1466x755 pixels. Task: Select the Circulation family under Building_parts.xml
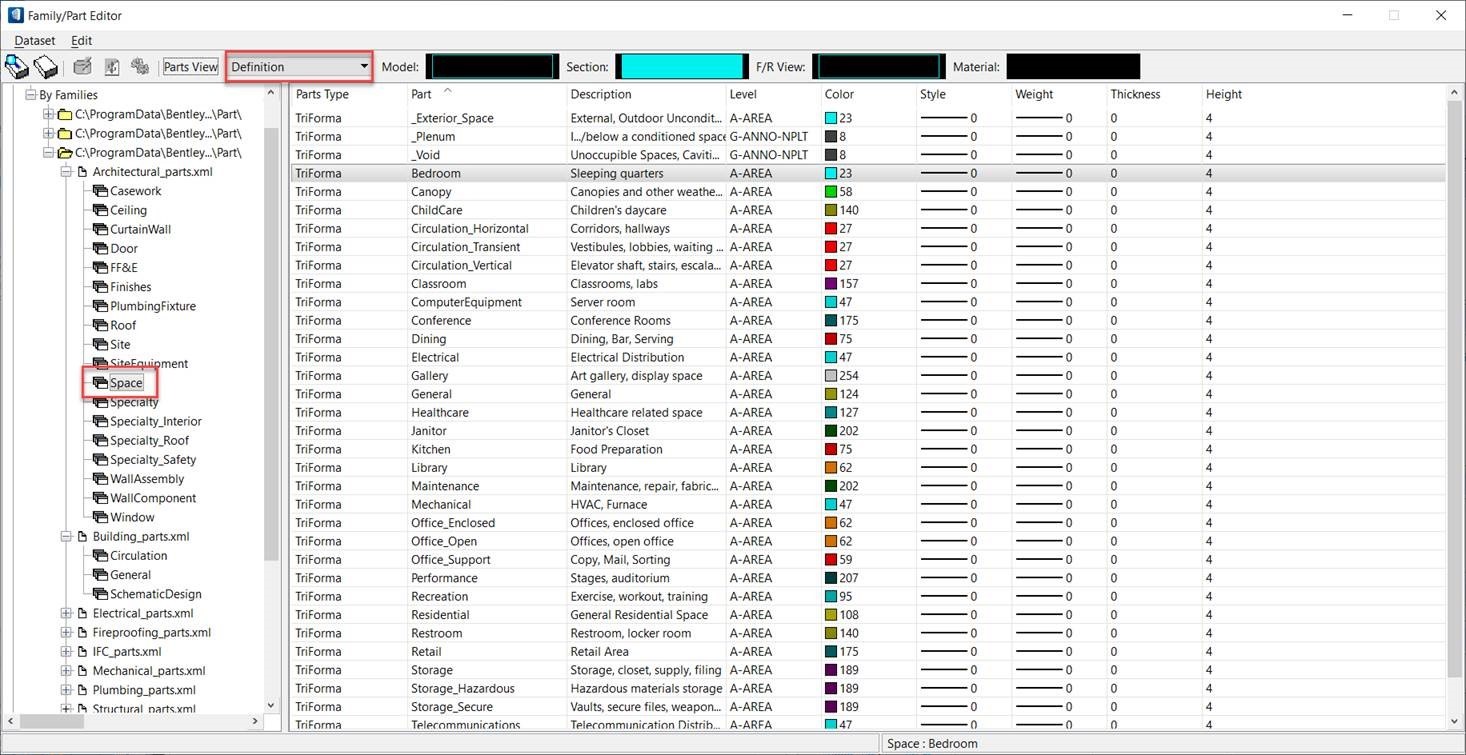(138, 556)
